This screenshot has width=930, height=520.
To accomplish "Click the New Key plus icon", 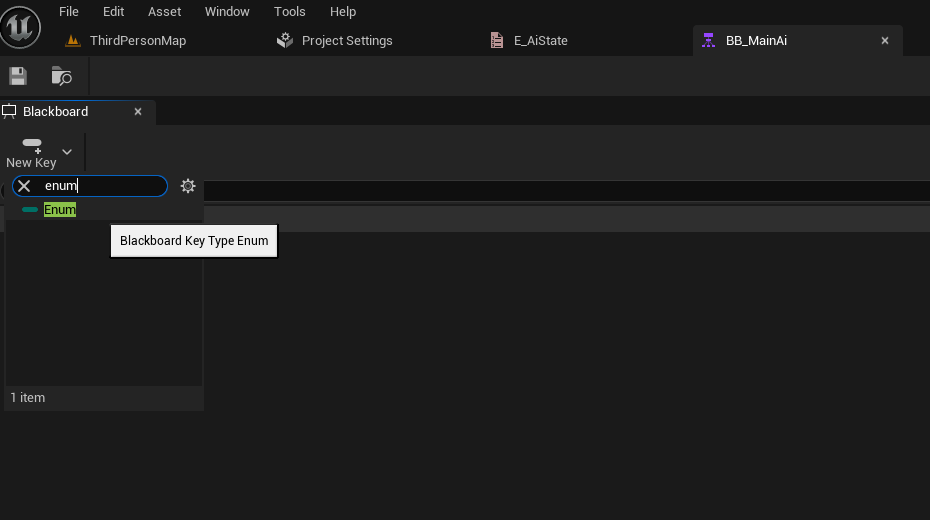I will click(32, 145).
